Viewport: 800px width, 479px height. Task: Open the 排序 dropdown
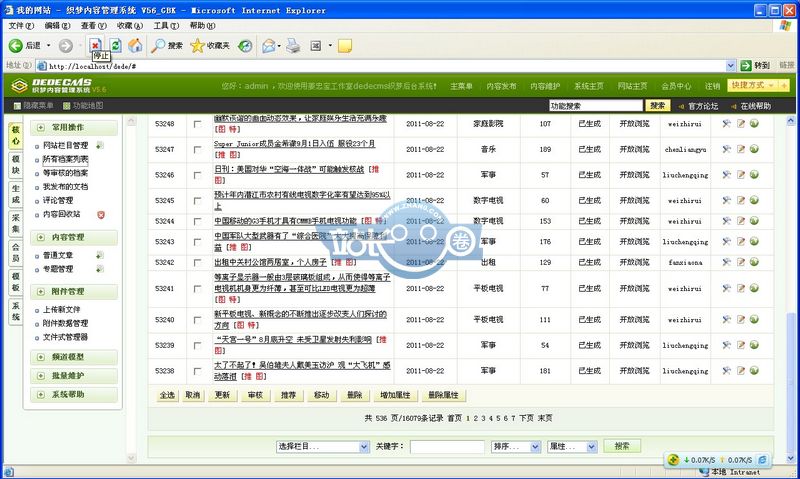516,447
